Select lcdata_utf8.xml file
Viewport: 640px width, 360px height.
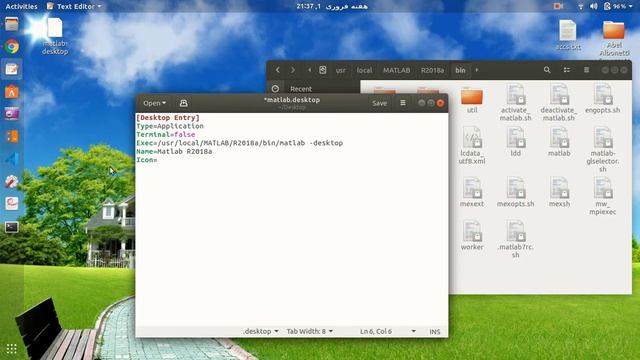click(472, 145)
